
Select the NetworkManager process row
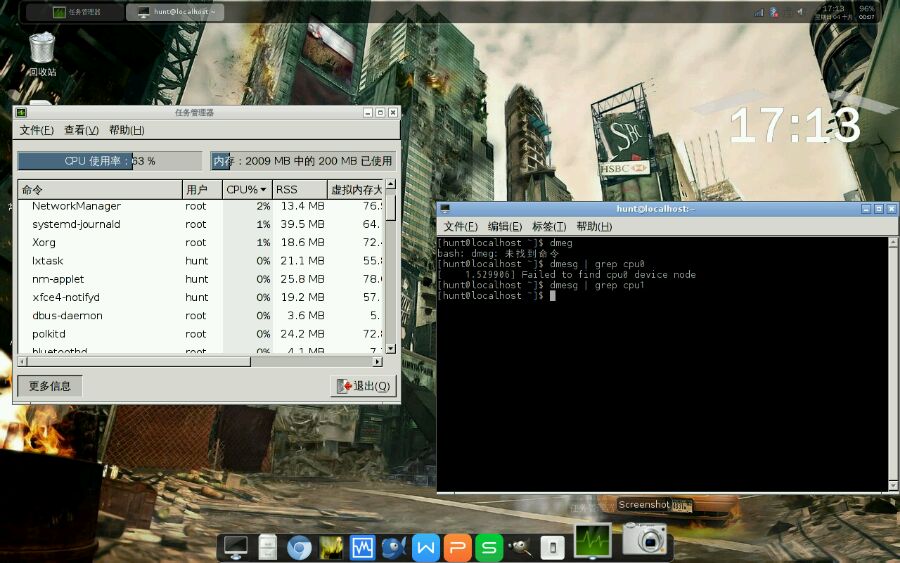(x=200, y=206)
